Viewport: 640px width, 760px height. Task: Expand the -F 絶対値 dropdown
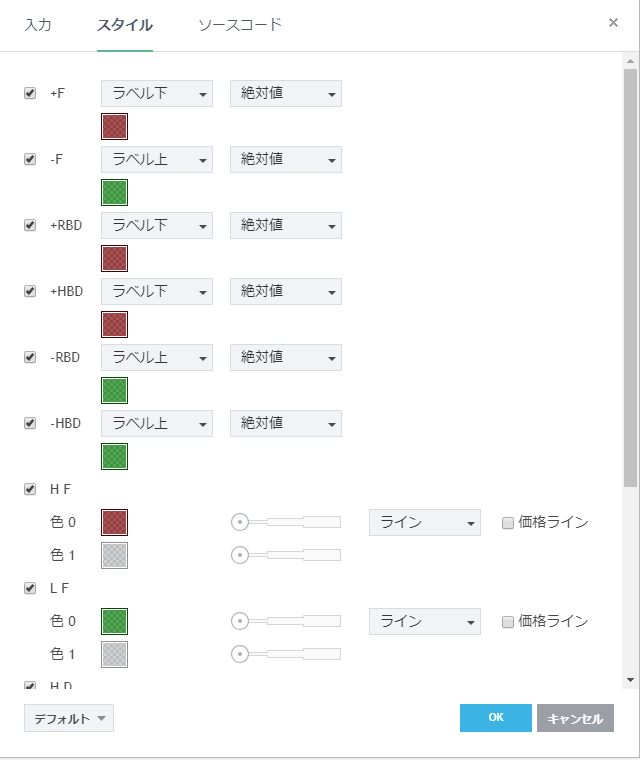(286, 160)
